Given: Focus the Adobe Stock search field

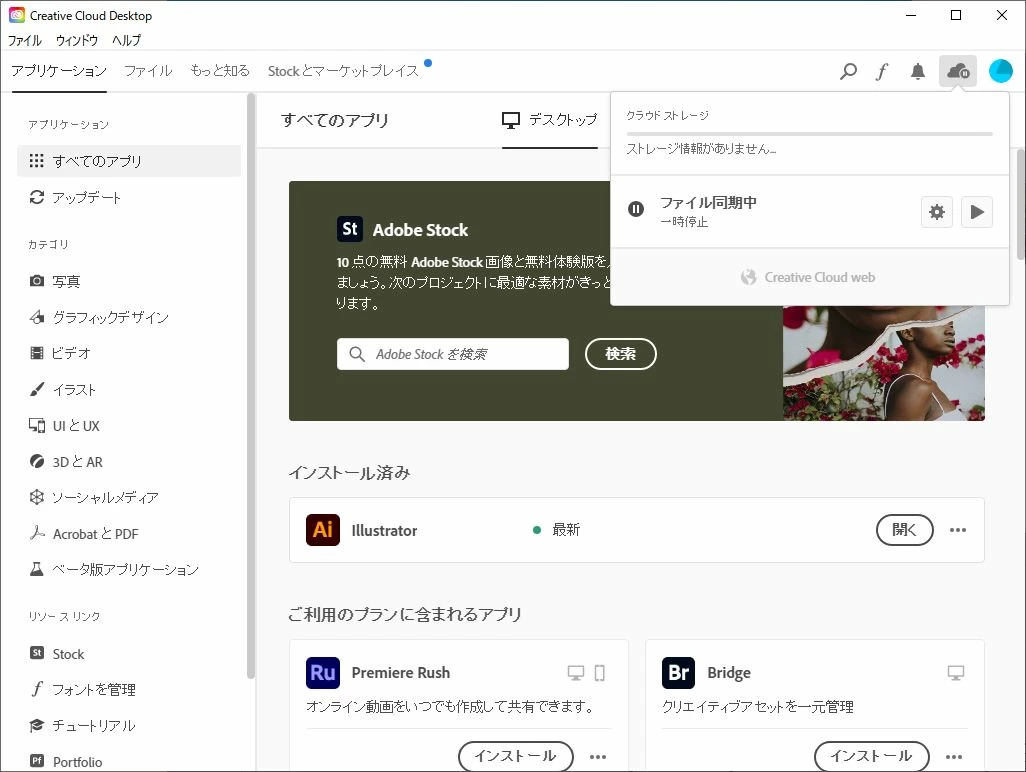Looking at the screenshot, I should click(453, 354).
